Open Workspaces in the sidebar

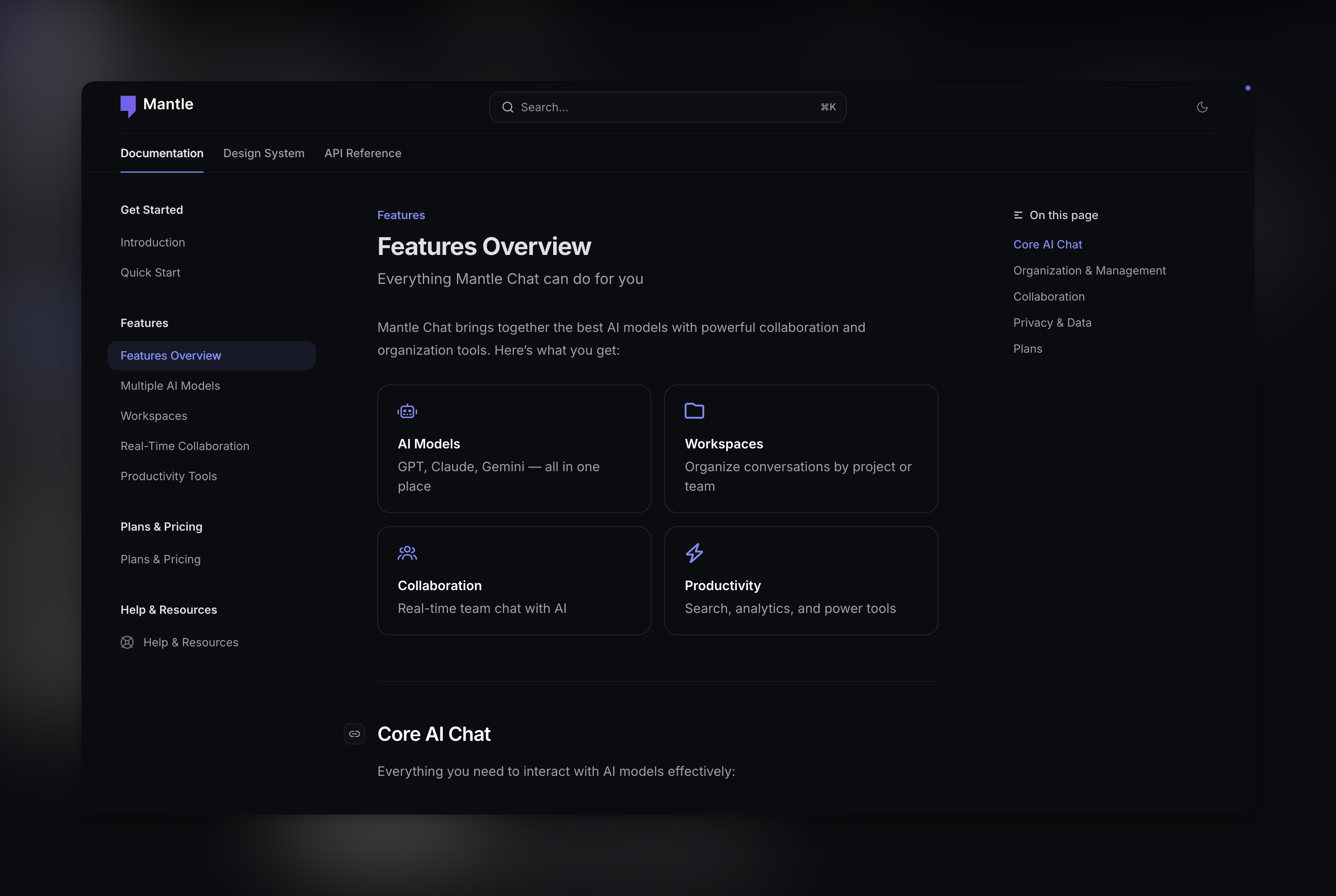tap(154, 416)
